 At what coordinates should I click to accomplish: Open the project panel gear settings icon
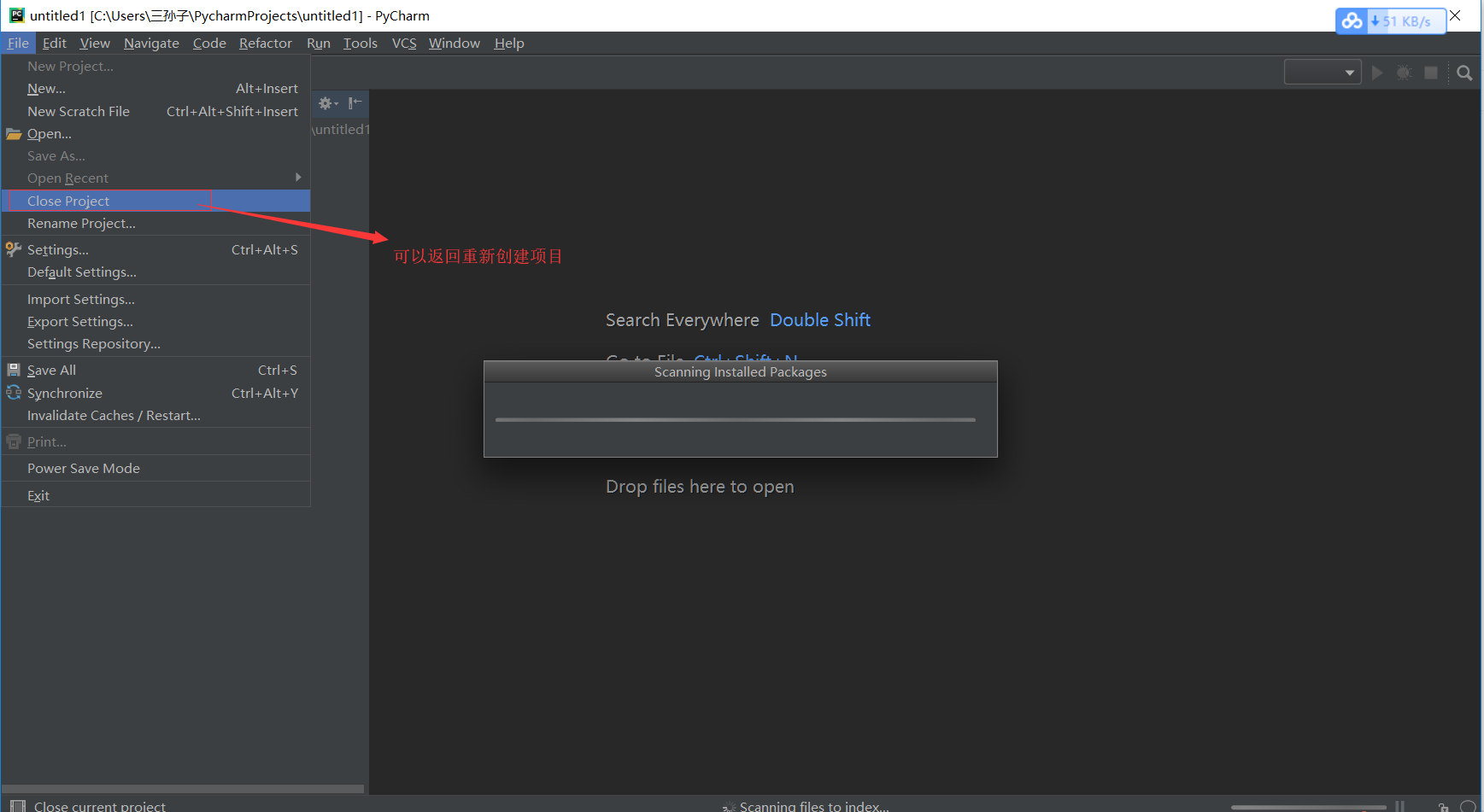(327, 103)
